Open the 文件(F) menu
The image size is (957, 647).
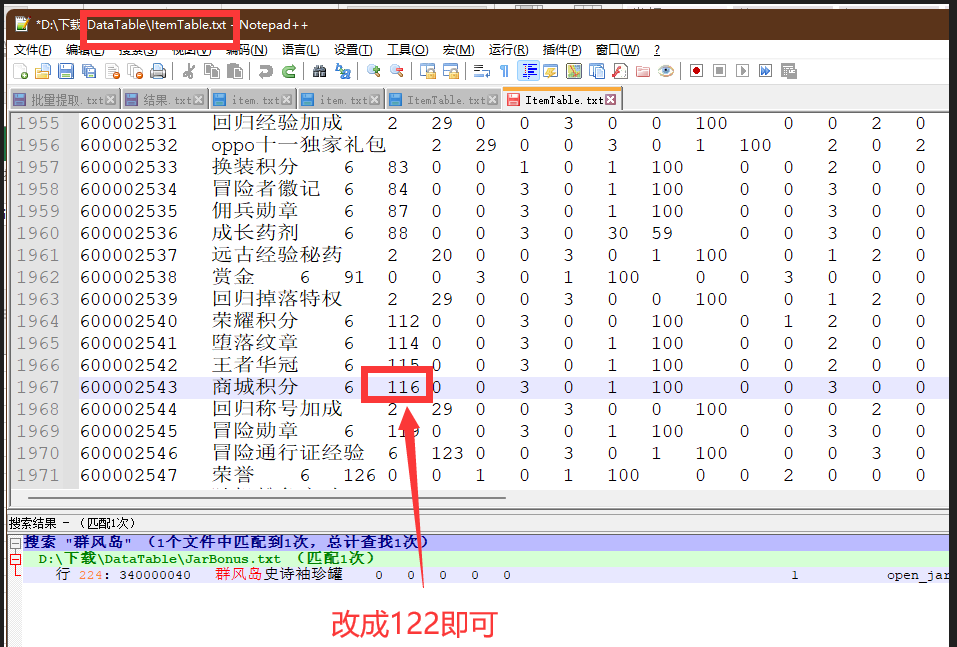[33, 50]
